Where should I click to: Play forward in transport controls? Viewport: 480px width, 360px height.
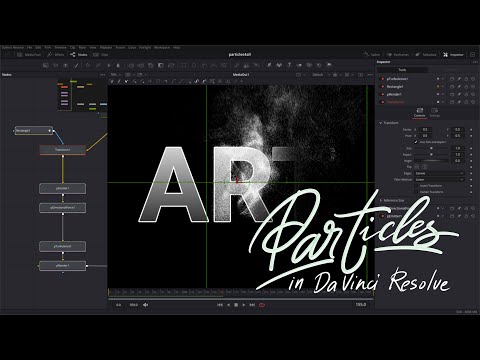(244, 305)
